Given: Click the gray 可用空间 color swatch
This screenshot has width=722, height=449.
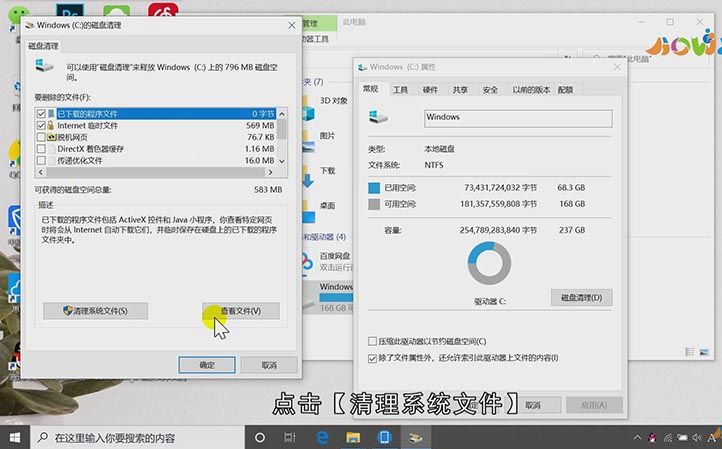Looking at the screenshot, I should pyautogui.click(x=374, y=204).
